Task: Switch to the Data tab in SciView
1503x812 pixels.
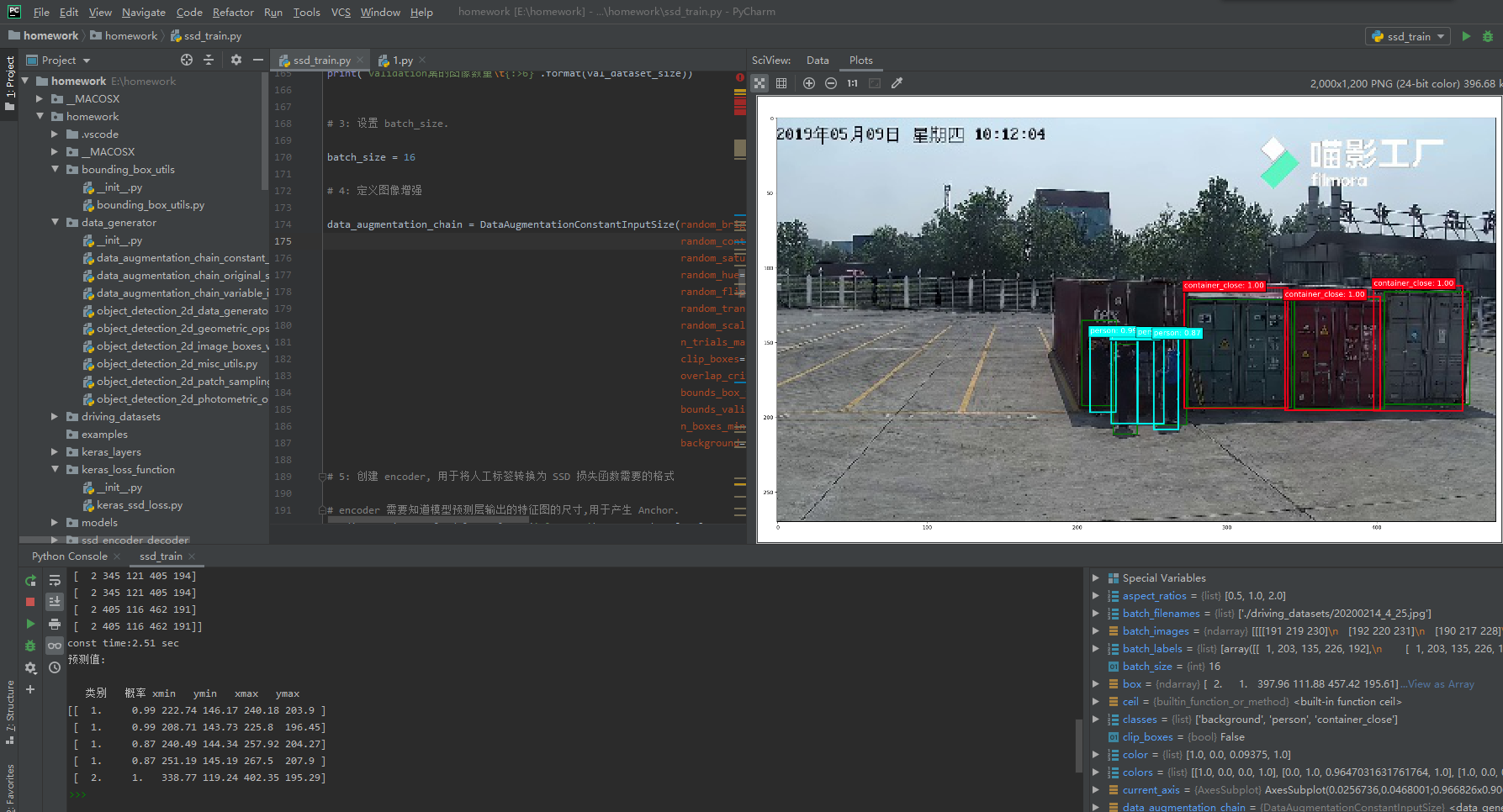Action: [x=818, y=60]
